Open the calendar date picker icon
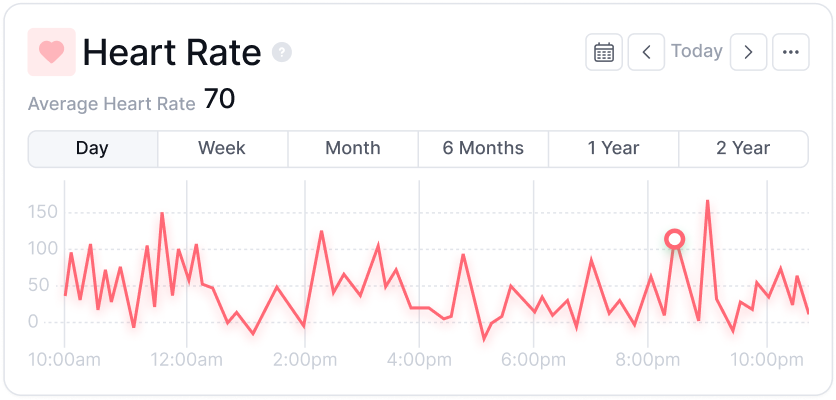This screenshot has width=836, height=400. point(604,52)
